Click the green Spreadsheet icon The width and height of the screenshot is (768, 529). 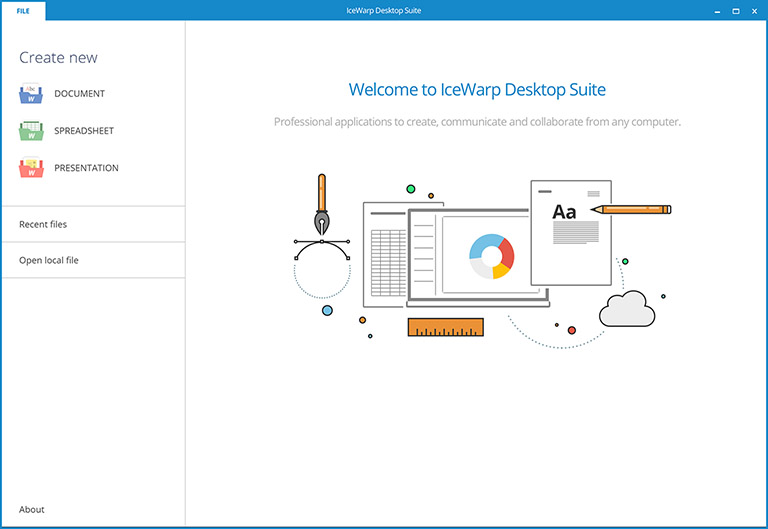31,131
